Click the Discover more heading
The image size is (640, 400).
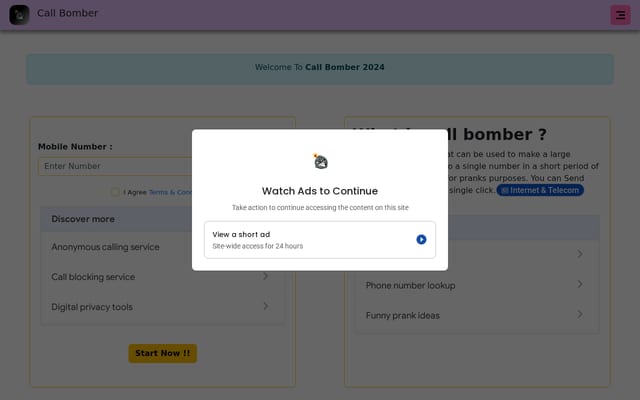(x=83, y=219)
